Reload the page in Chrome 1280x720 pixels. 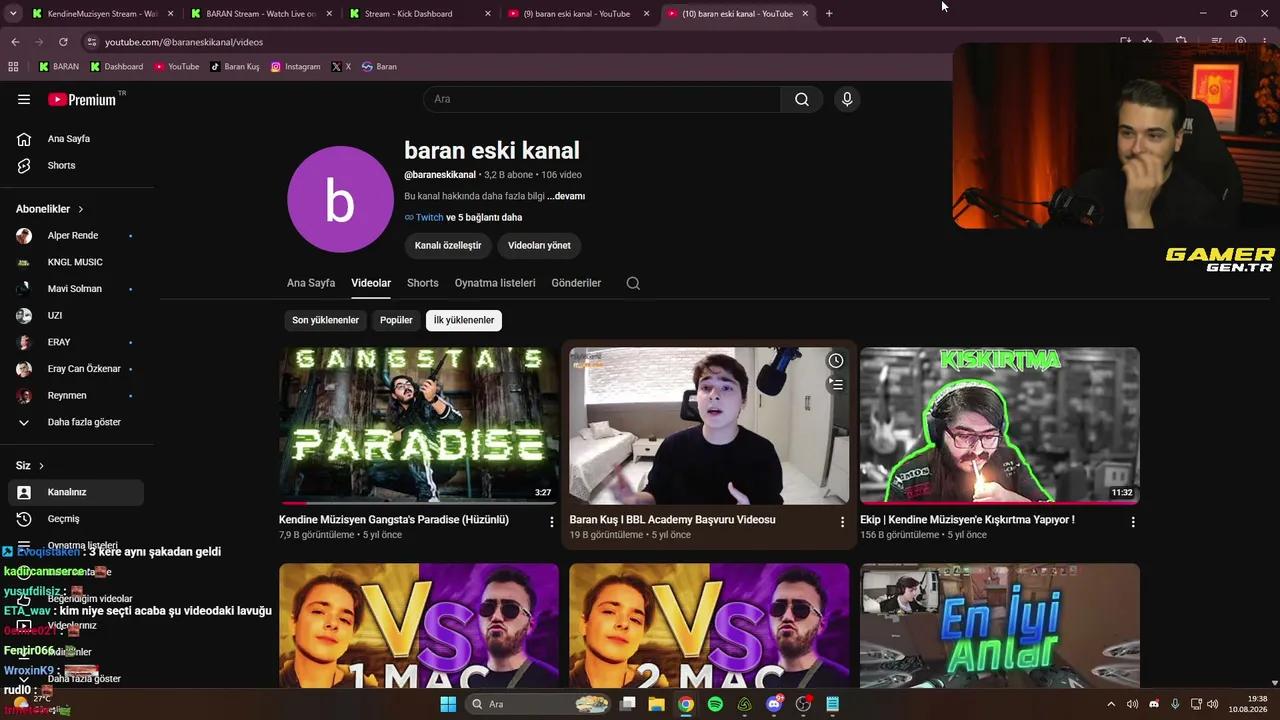point(63,42)
